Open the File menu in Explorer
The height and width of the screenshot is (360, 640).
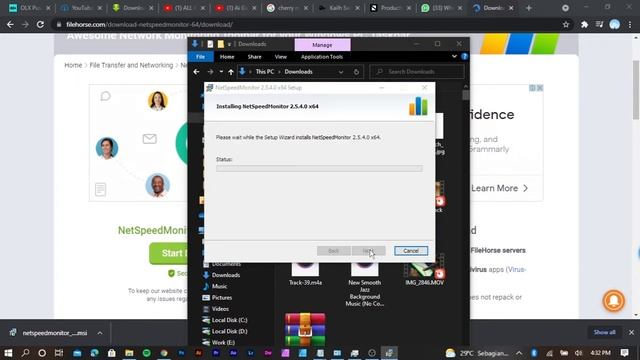200,57
